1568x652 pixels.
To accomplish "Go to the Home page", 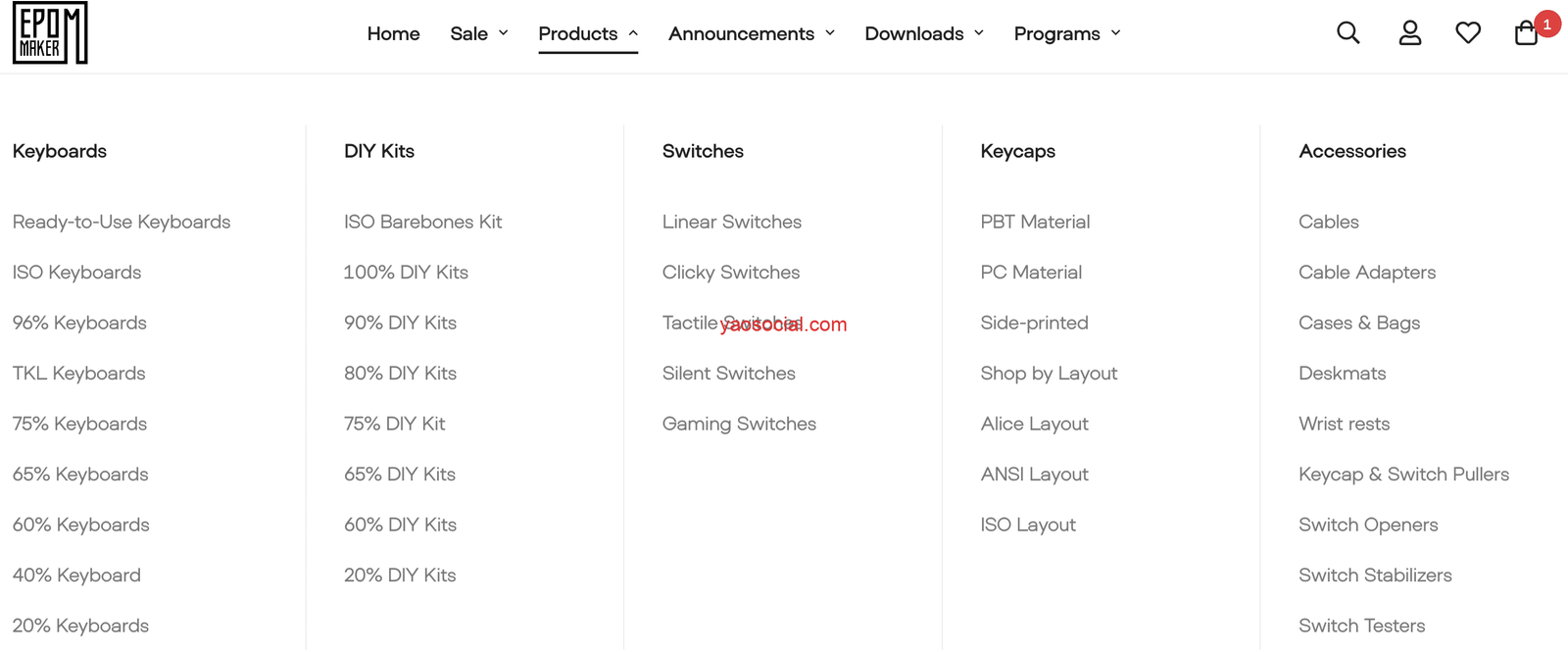I will (x=393, y=33).
